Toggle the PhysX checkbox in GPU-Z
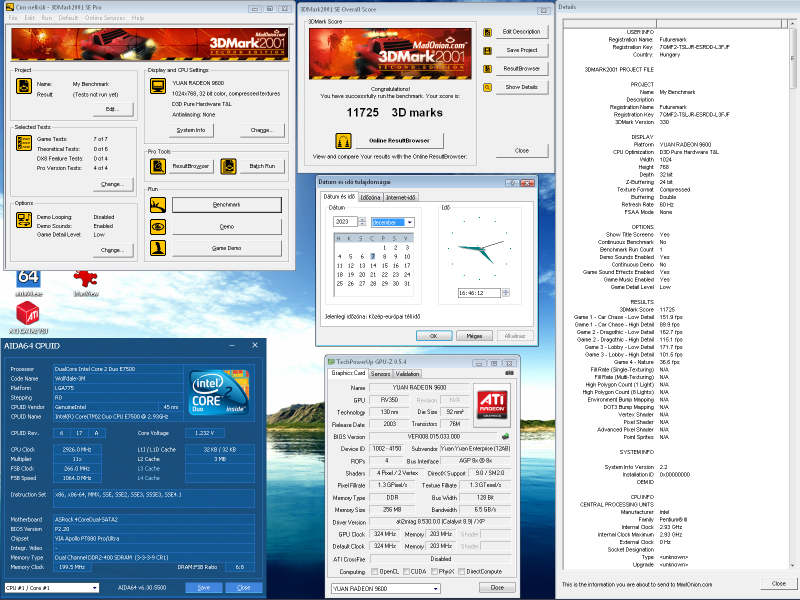 [x=434, y=571]
